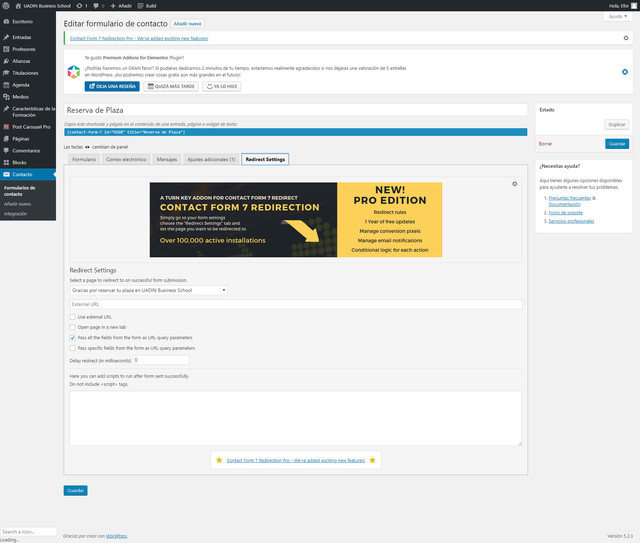The width and height of the screenshot is (640, 543).
Task: Click Premium Addons plugin logo
Action: coord(74,72)
